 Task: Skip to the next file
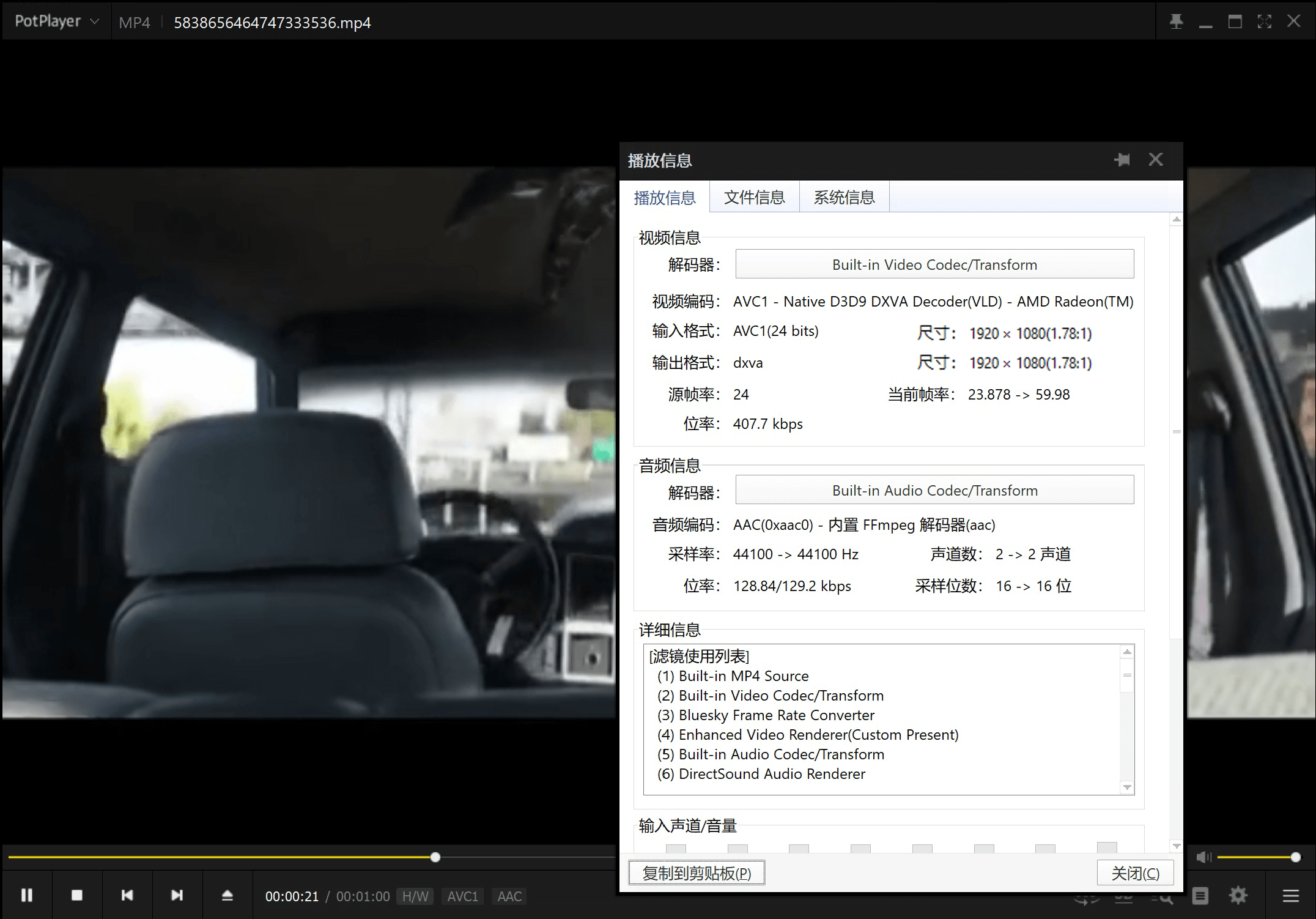pos(177,895)
